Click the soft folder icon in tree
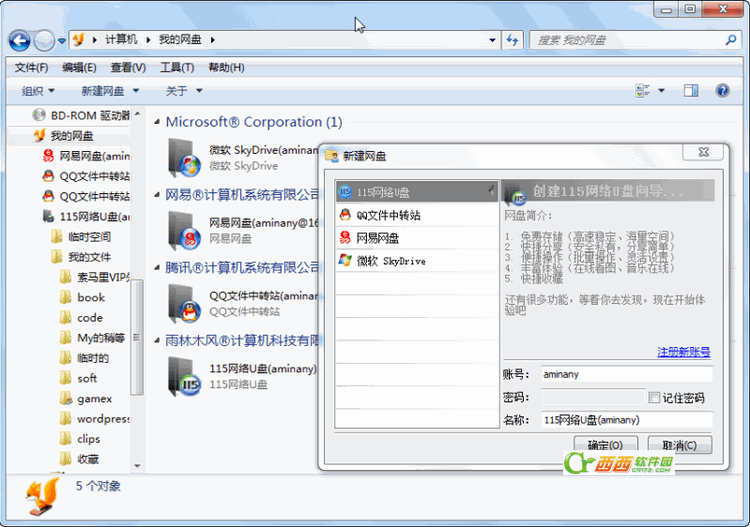Viewport: 750px width, 527px height. pos(66,378)
